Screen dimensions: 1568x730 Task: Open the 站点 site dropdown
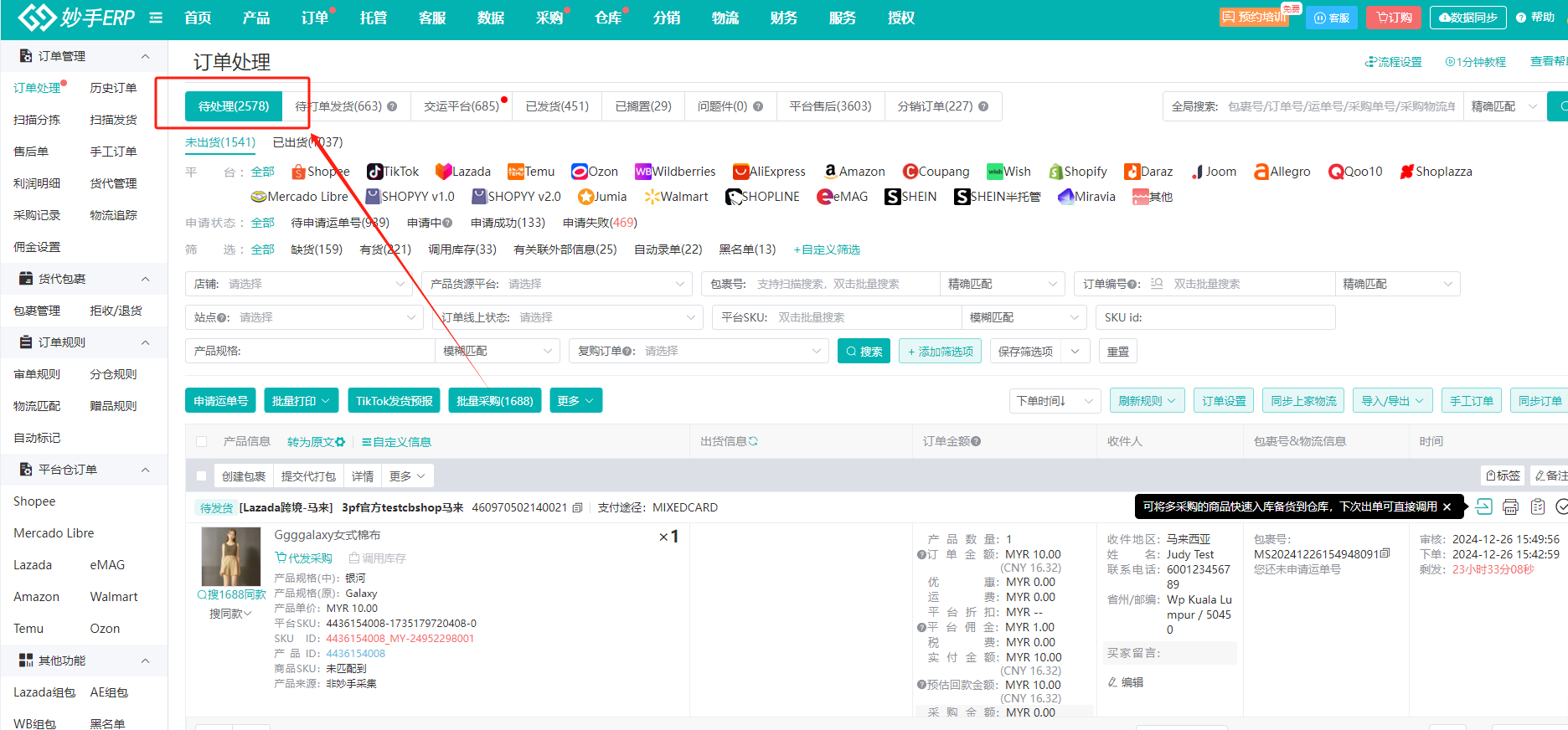(x=305, y=317)
